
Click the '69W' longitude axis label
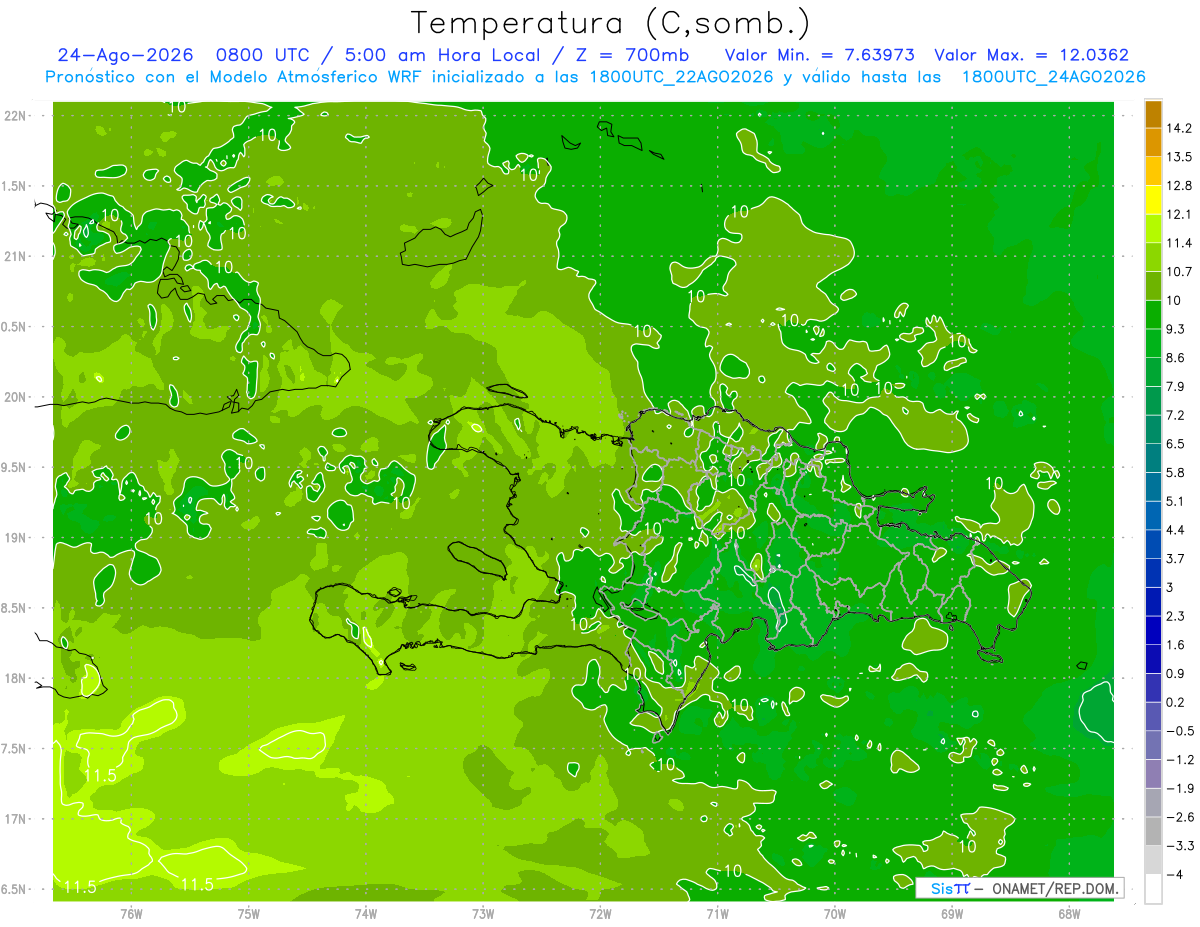pos(952,914)
